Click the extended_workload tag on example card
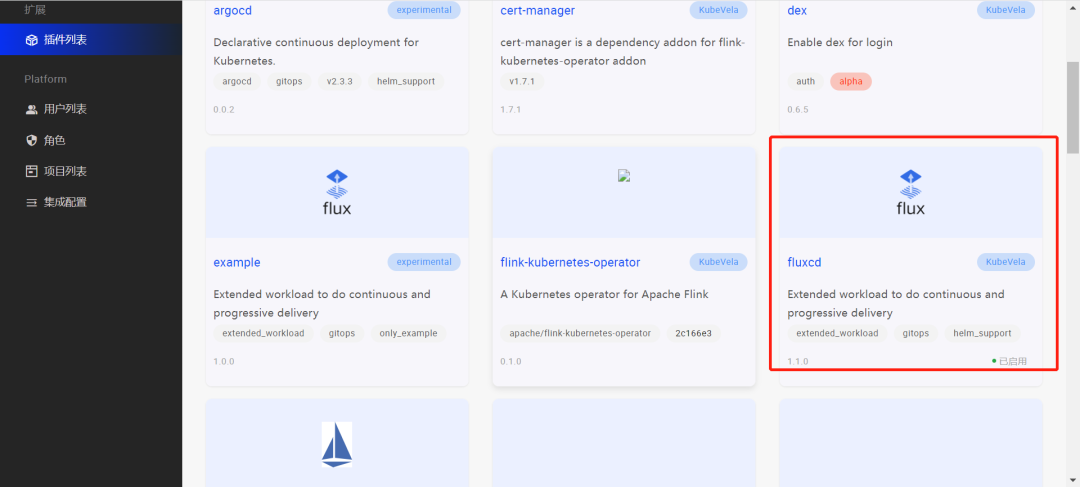Image resolution: width=1080 pixels, height=487 pixels. click(x=263, y=333)
